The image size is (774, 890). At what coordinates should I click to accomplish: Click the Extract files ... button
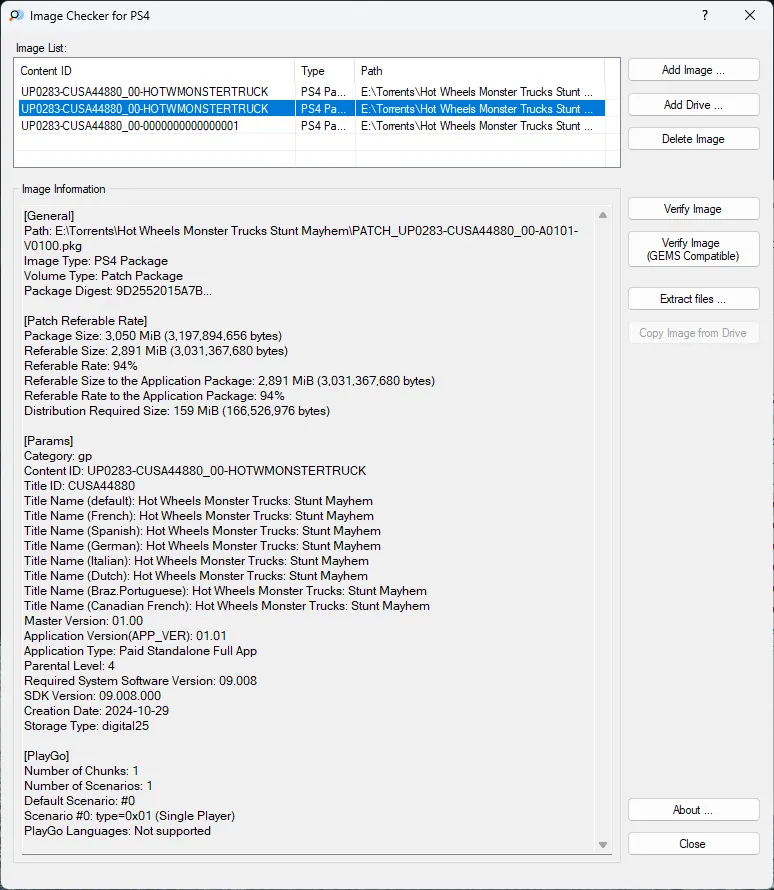click(x=693, y=299)
